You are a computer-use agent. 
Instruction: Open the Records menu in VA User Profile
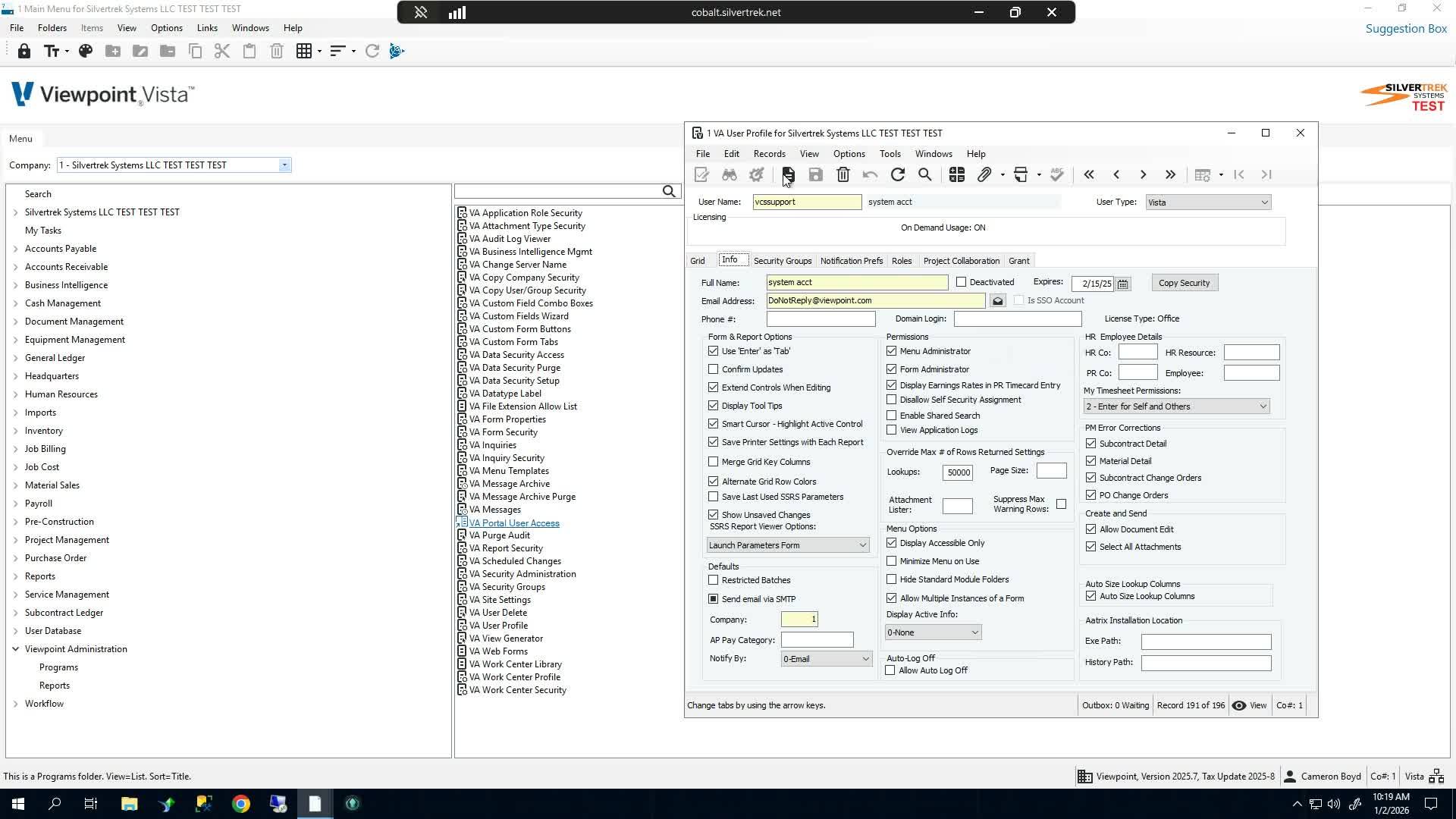[770, 154]
